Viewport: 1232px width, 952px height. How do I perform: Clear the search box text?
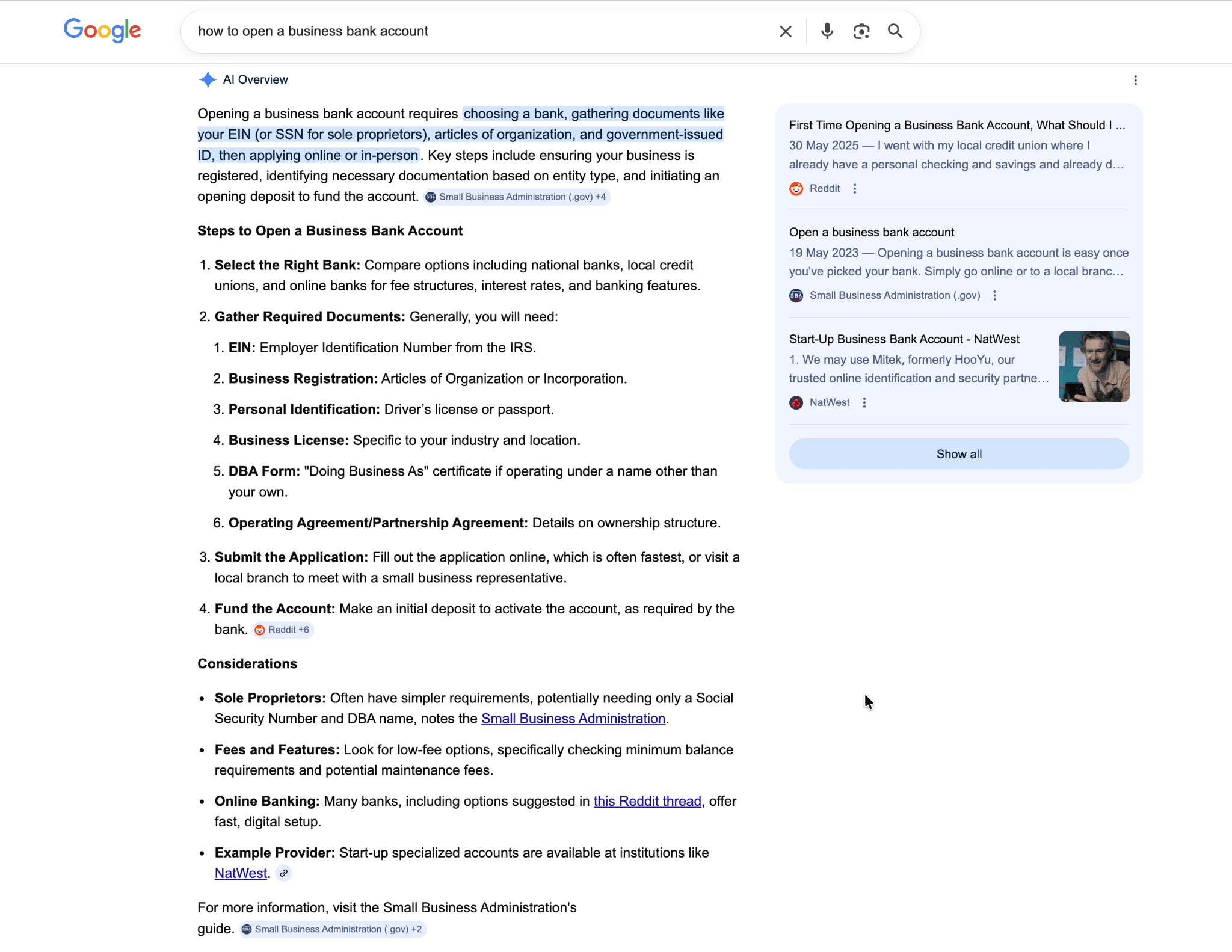(785, 31)
